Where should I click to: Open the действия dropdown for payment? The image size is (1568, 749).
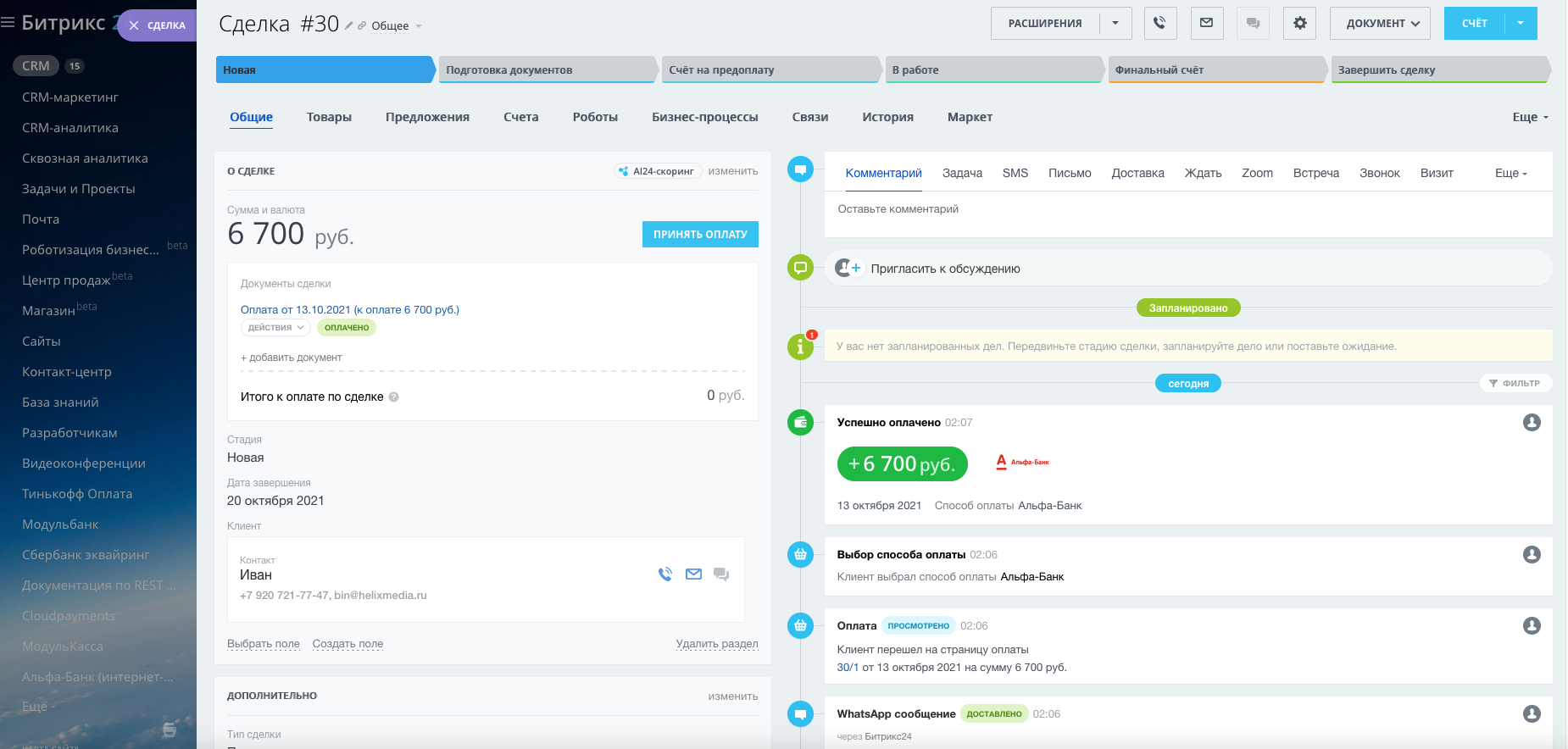click(x=275, y=328)
